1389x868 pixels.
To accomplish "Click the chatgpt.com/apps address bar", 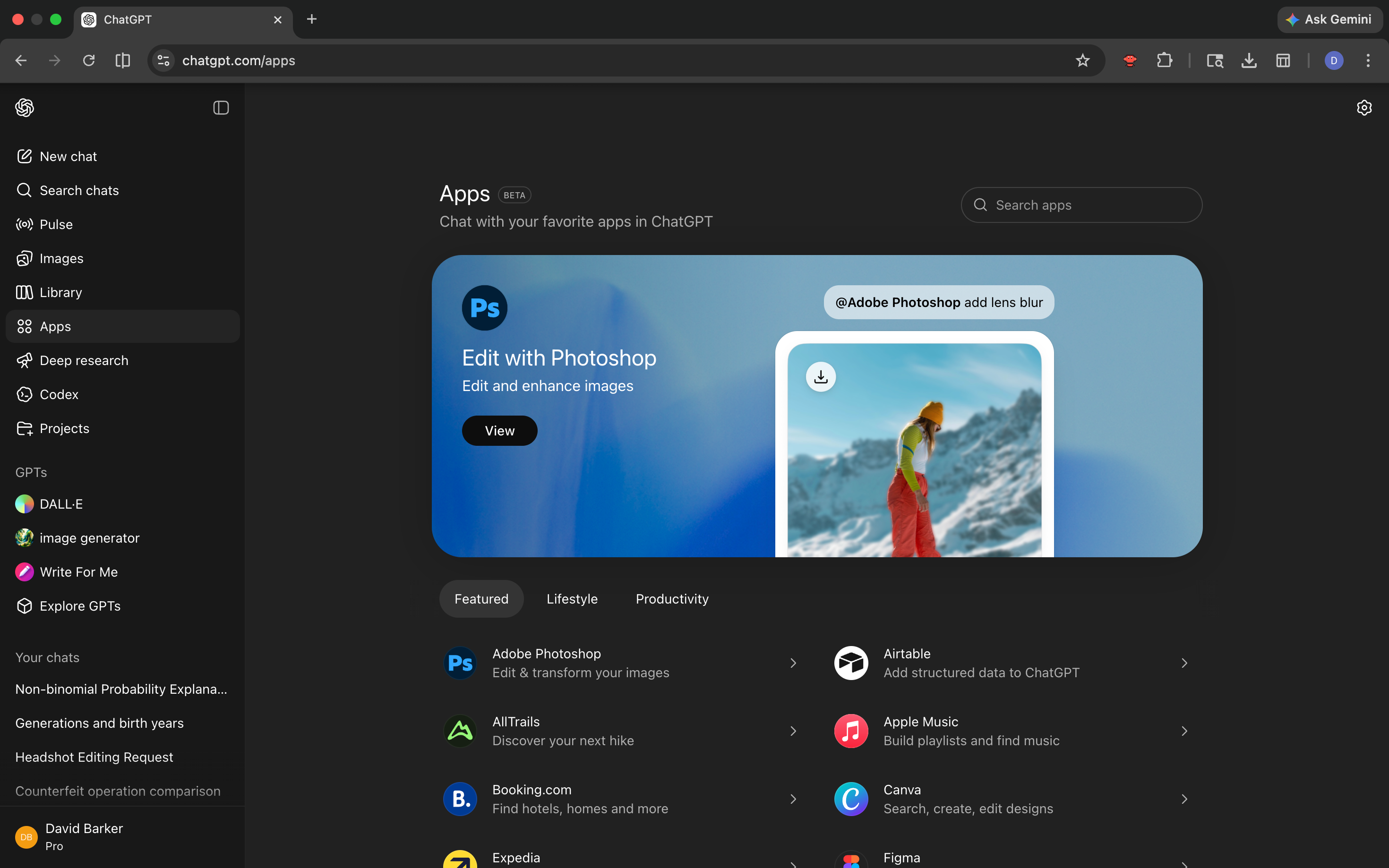I will [626, 60].
